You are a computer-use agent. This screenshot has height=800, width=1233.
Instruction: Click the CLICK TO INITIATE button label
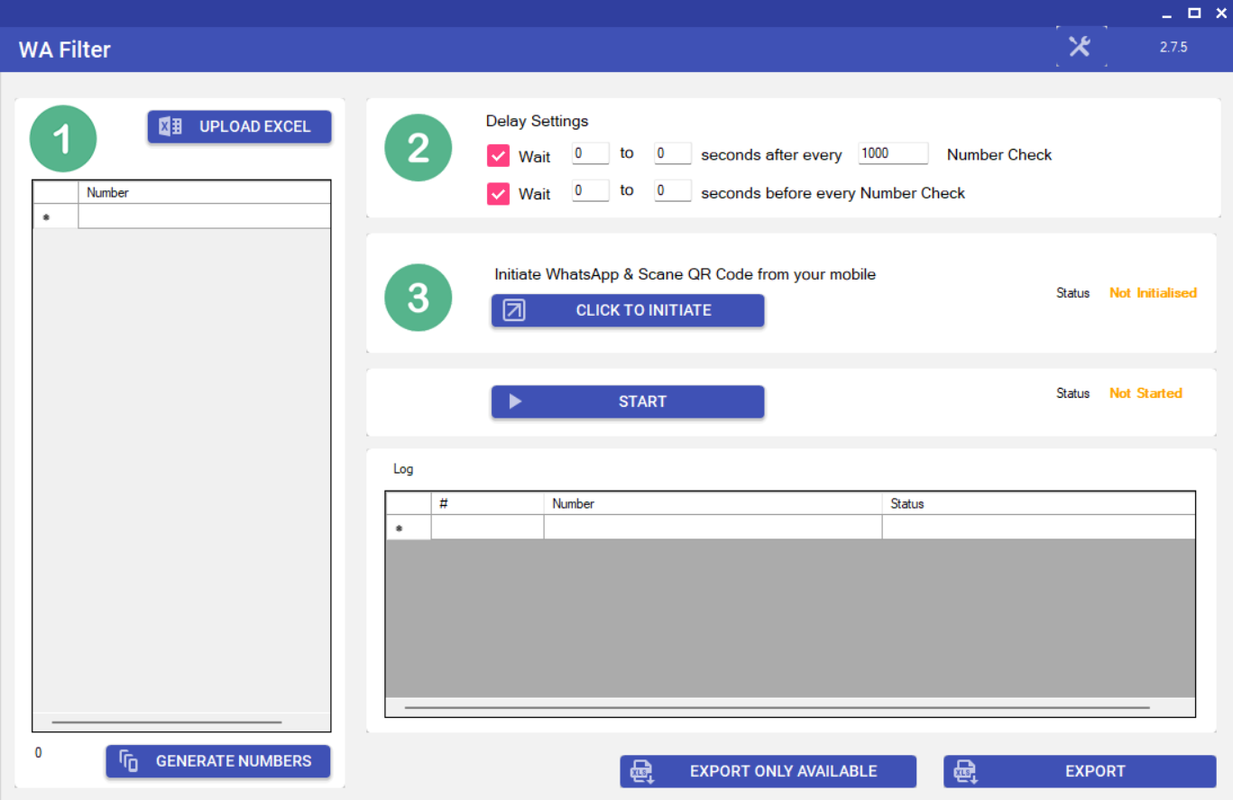coord(644,310)
